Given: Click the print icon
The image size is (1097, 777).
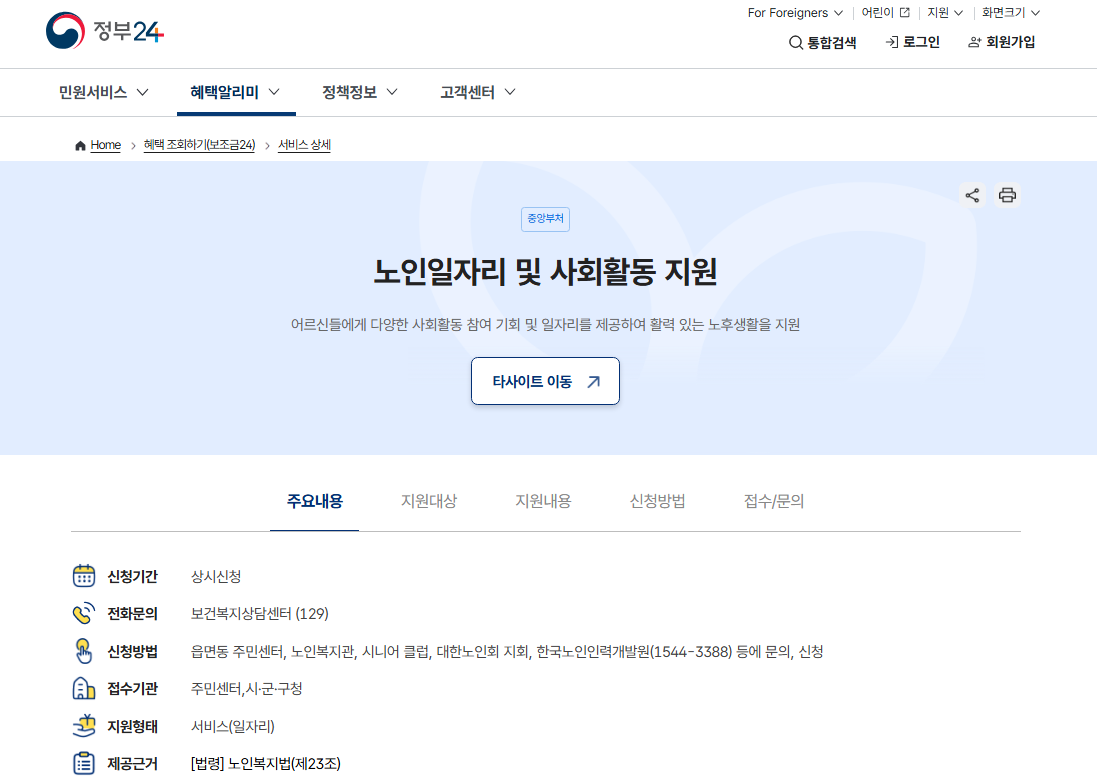Looking at the screenshot, I should tap(1007, 195).
